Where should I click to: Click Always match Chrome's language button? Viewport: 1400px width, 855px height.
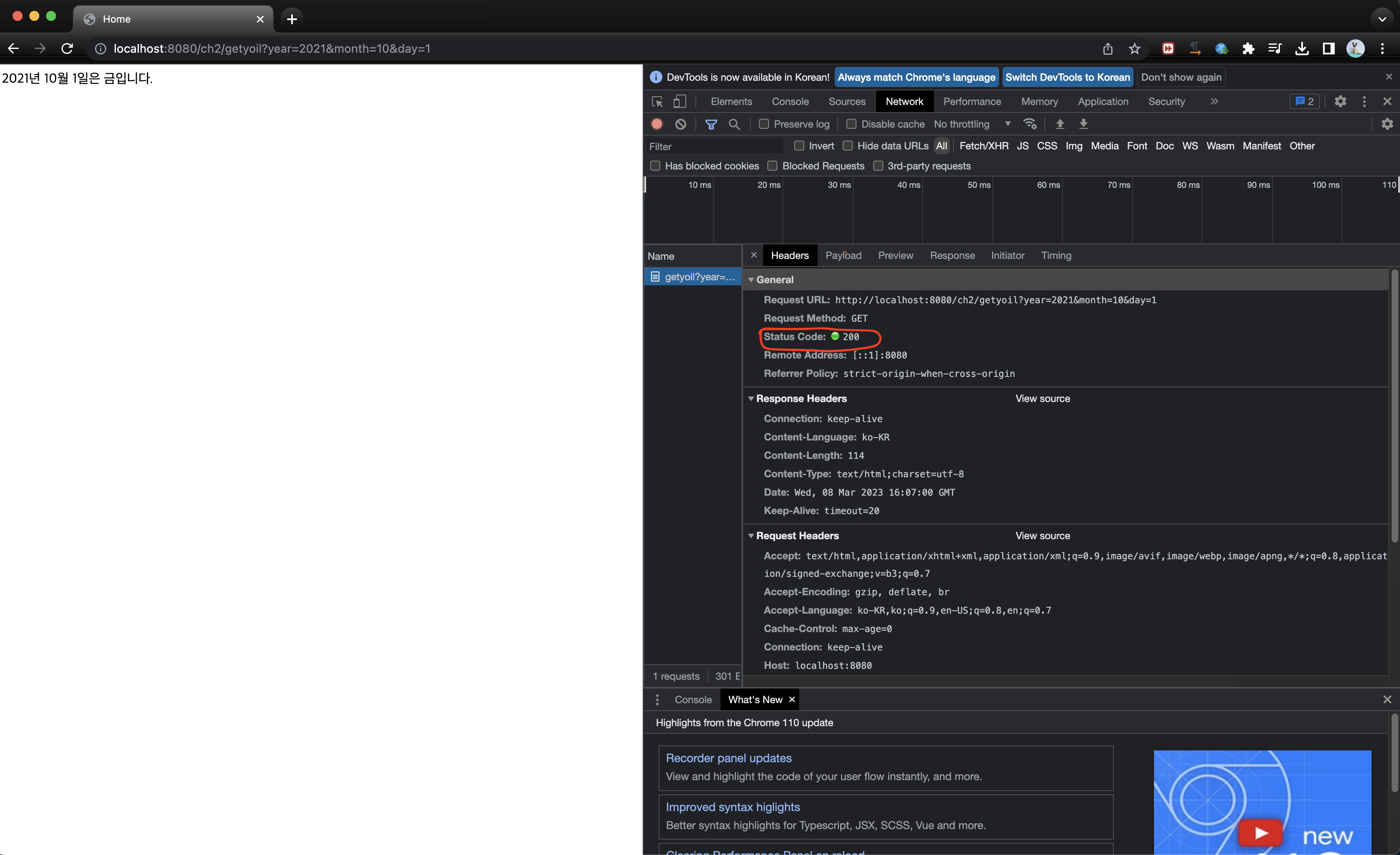point(916,77)
